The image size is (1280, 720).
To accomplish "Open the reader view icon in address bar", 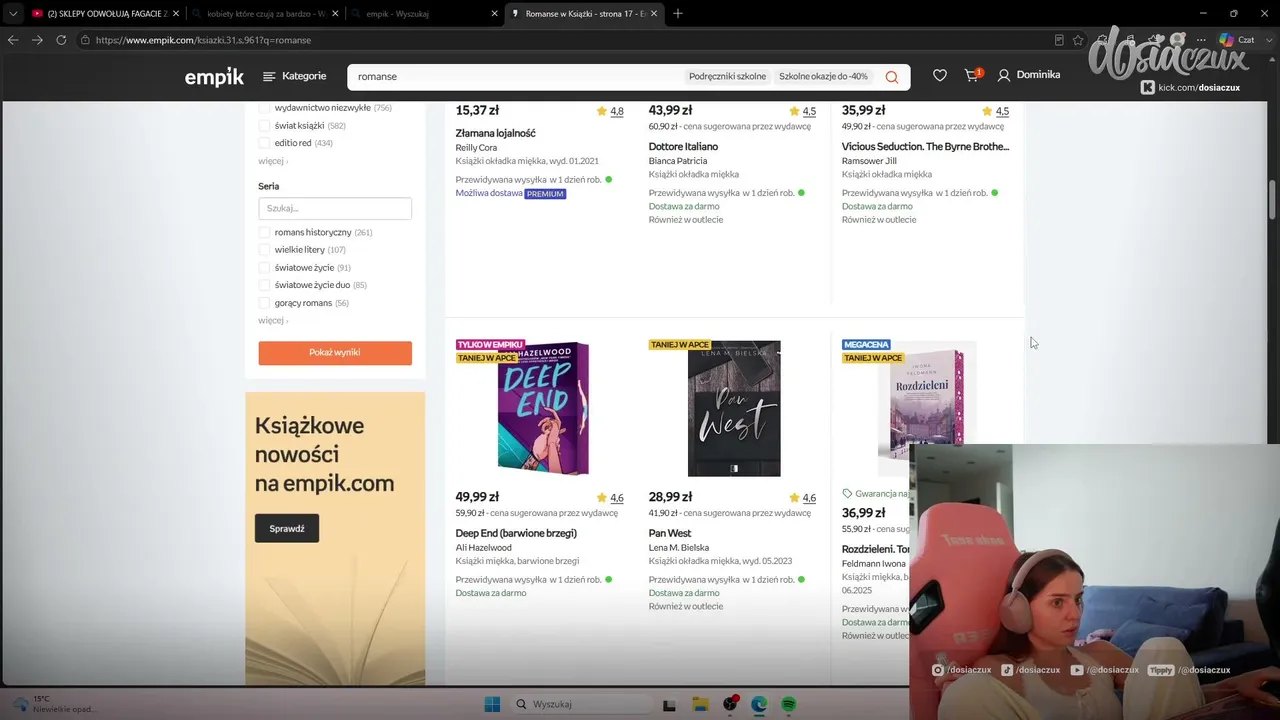I will point(1059,40).
